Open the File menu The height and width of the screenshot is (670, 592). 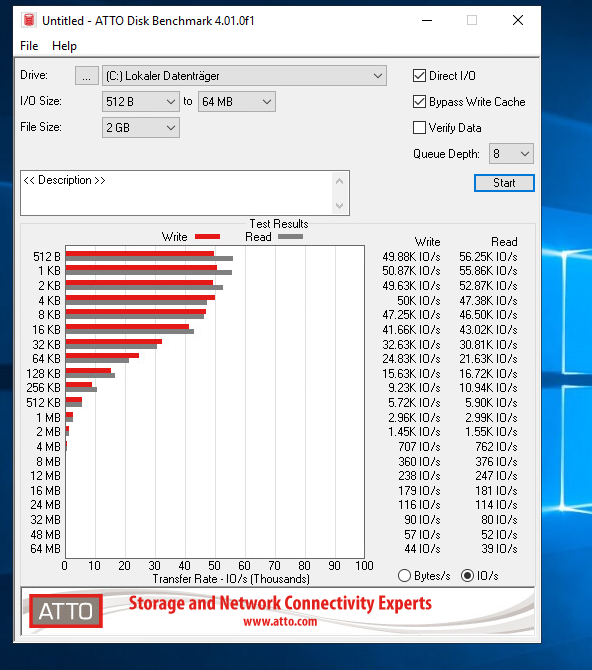(29, 46)
